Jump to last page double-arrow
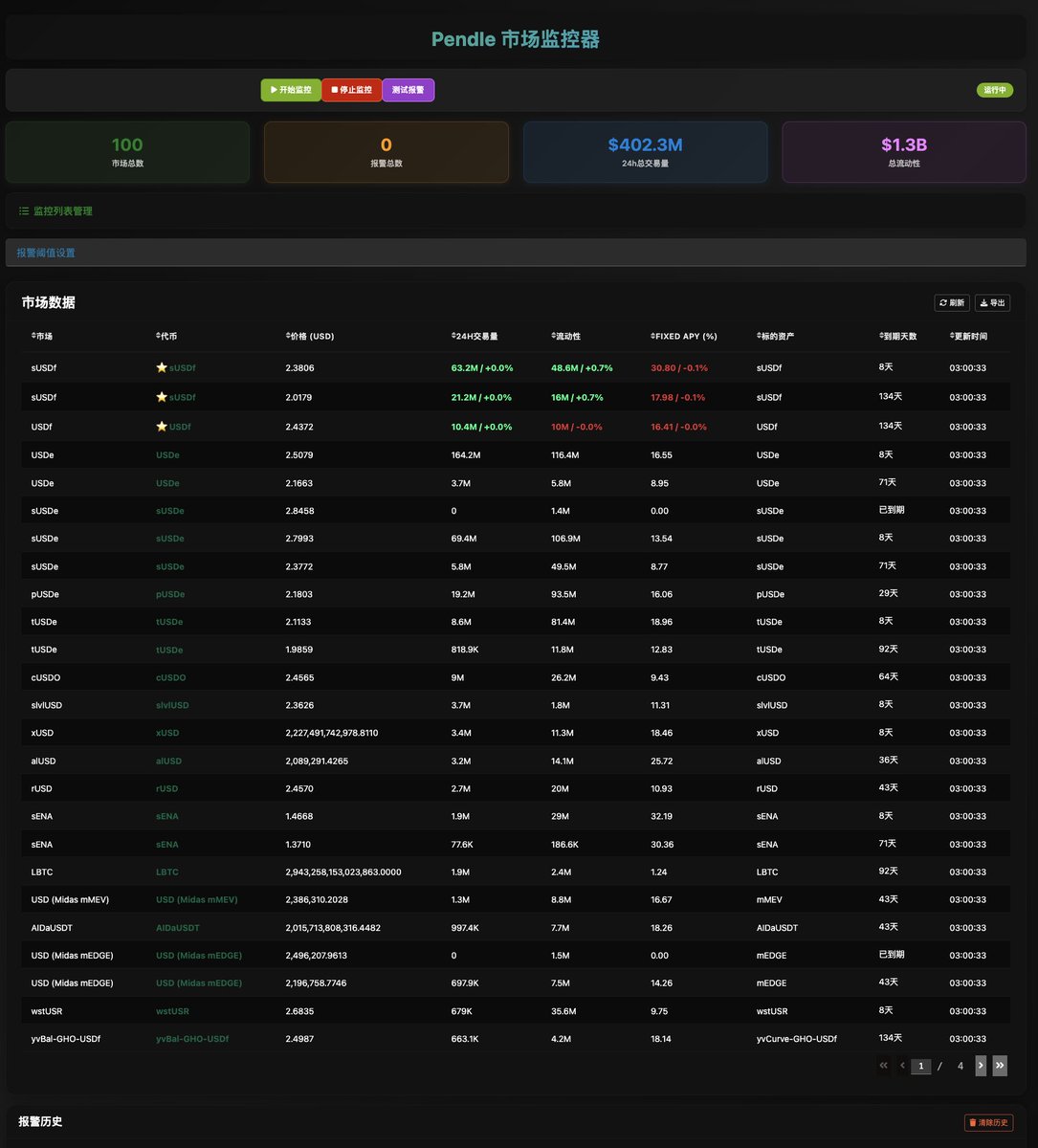This screenshot has width=1038, height=1148. tap(1000, 1066)
